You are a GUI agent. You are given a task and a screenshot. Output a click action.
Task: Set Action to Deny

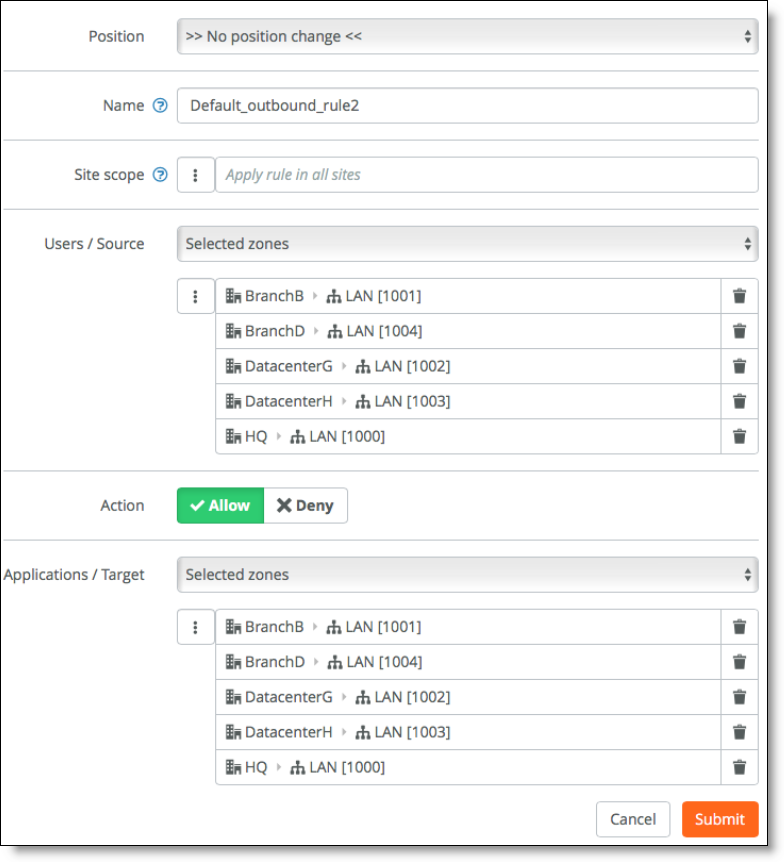click(305, 506)
